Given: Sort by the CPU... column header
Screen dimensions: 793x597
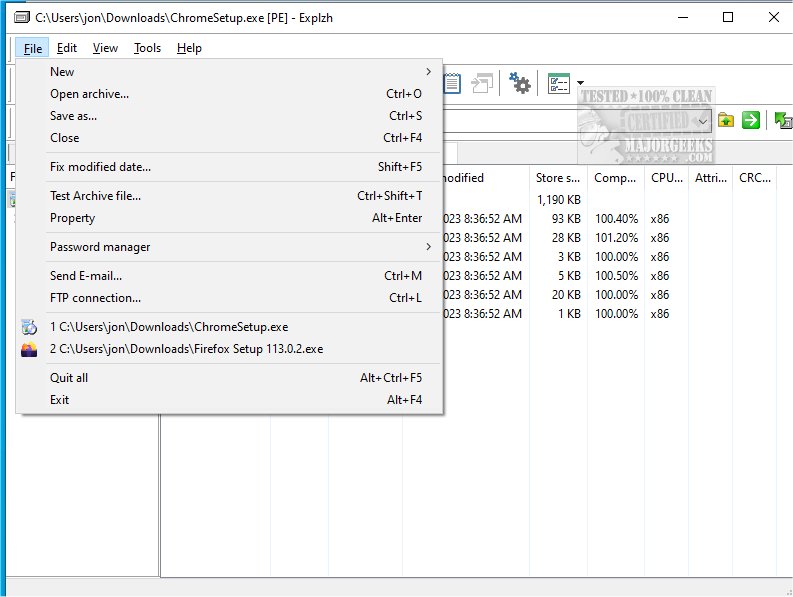Looking at the screenshot, I should click(x=667, y=178).
